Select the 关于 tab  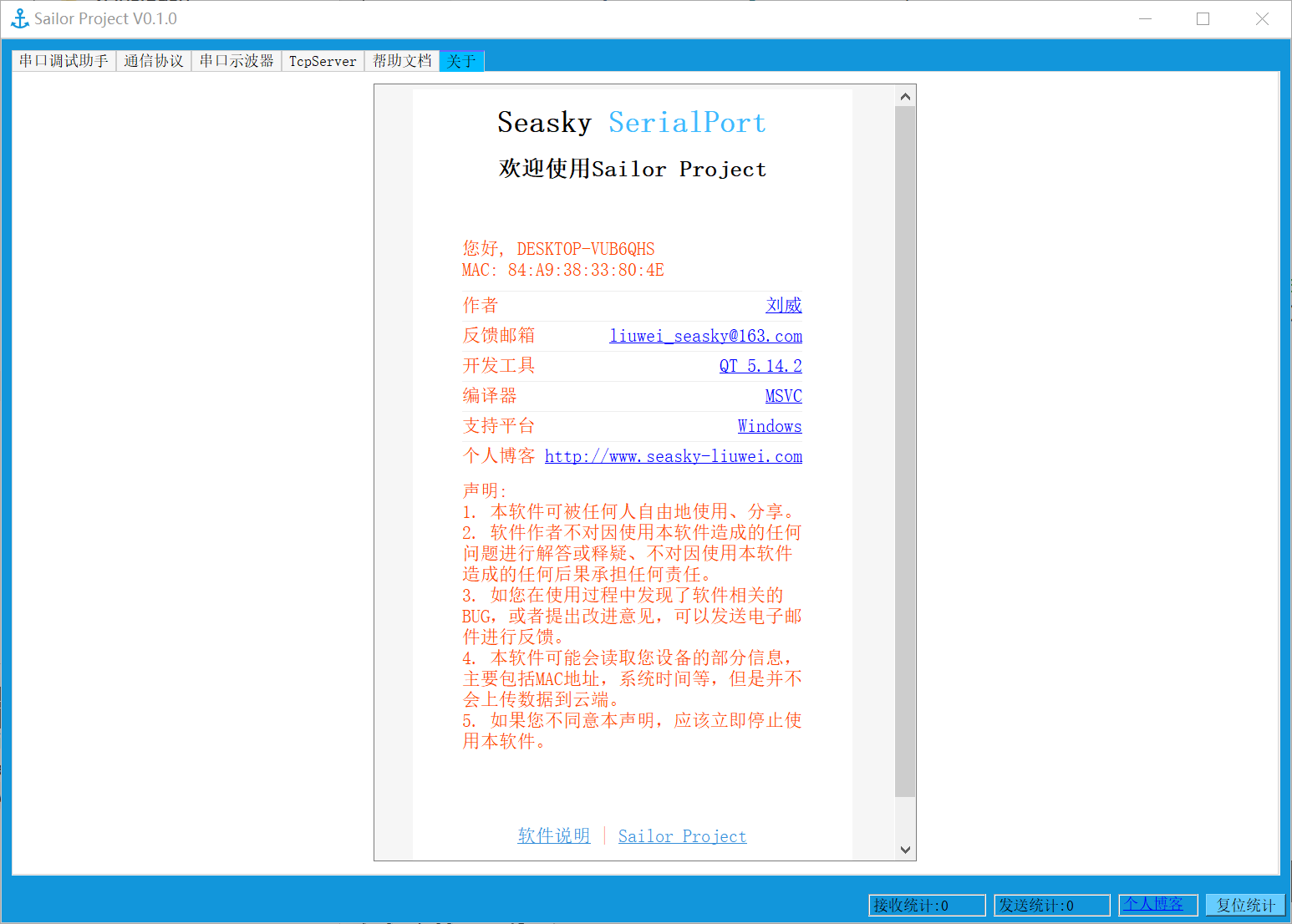coord(461,61)
